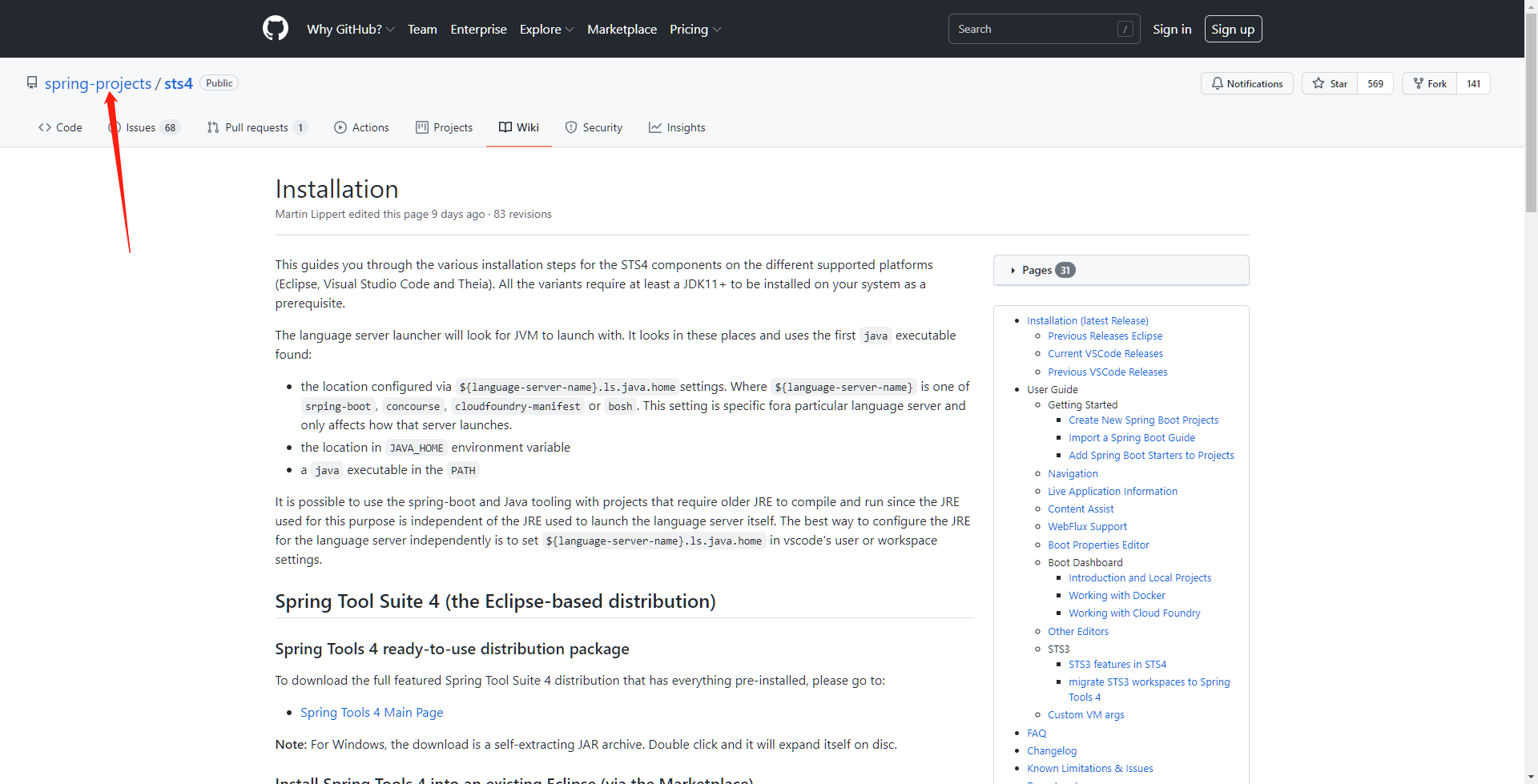
Task: Open the Content Assist link
Action: point(1081,509)
